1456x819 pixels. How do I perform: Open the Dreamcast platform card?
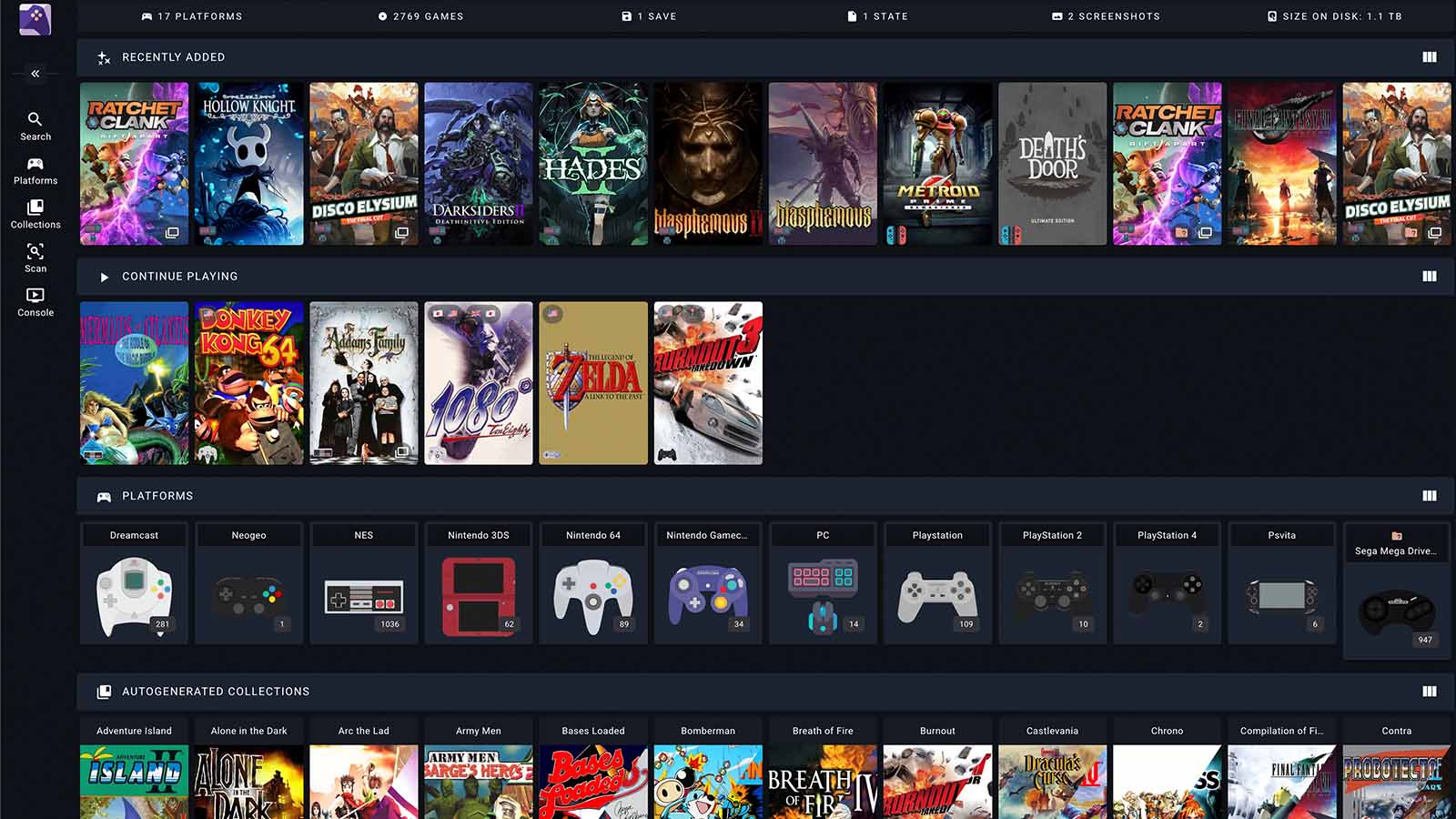pyautogui.click(x=134, y=583)
